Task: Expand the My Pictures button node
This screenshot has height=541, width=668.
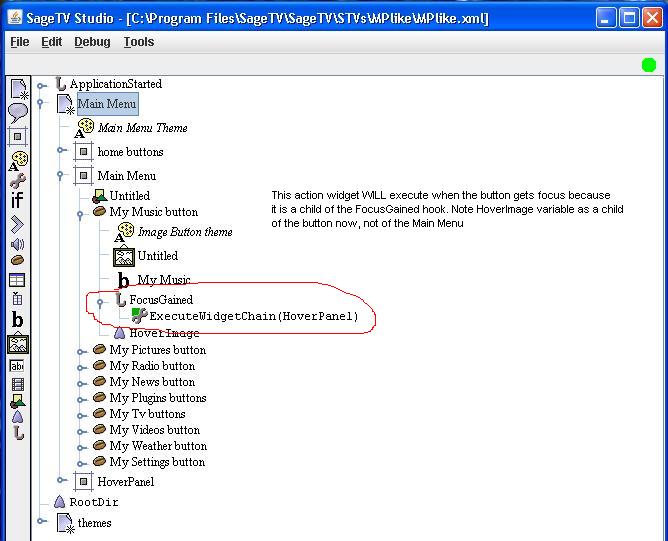Action: [82, 351]
